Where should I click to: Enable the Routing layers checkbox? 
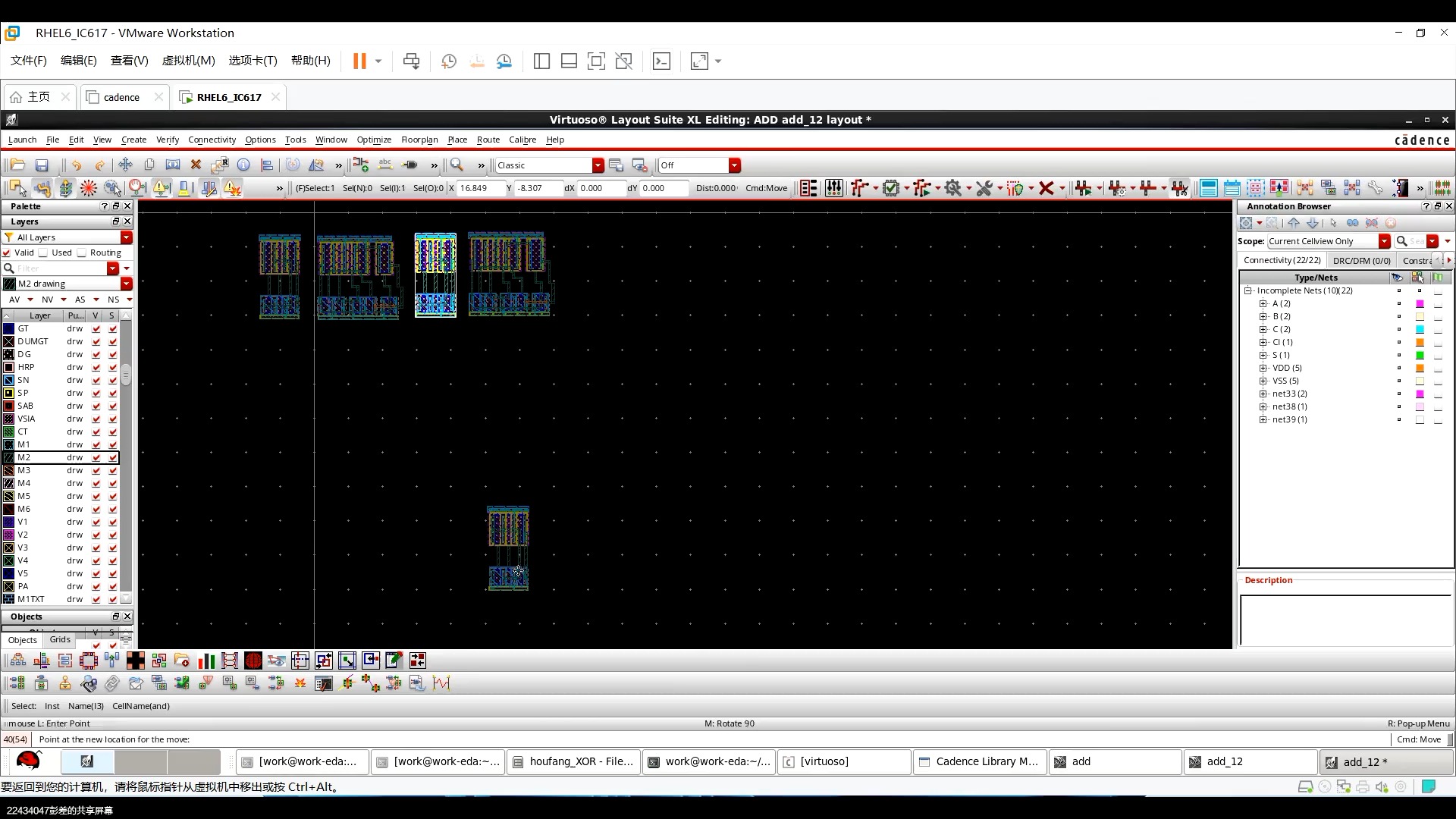pos(82,253)
